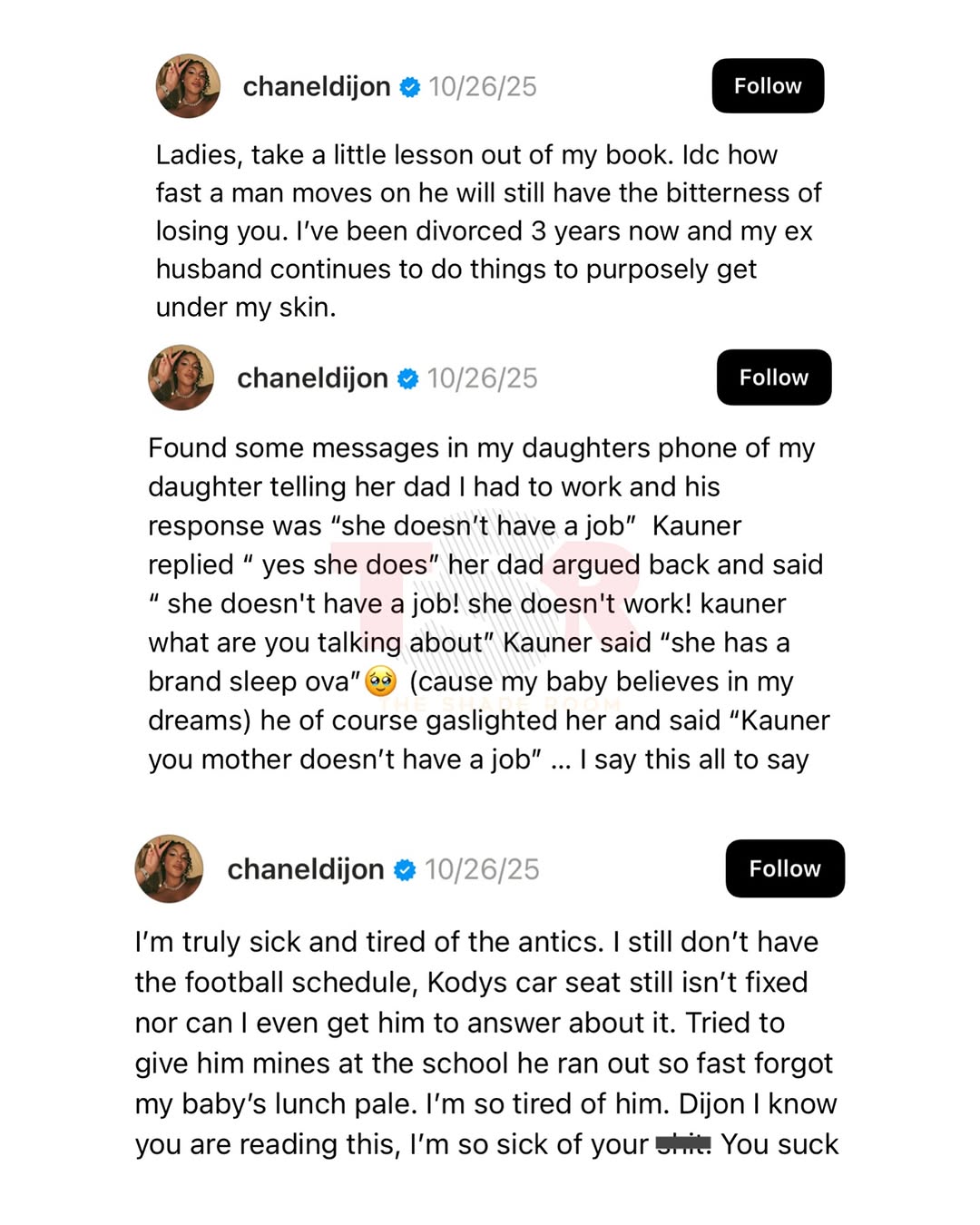The height and width of the screenshot is (1225, 980).
Task: Click the 10/26/25 date on the middle post
Action: point(483,378)
